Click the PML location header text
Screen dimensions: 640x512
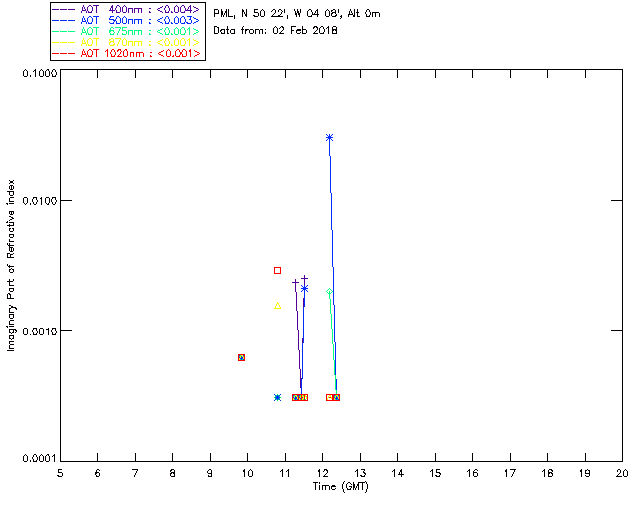pyautogui.click(x=297, y=14)
